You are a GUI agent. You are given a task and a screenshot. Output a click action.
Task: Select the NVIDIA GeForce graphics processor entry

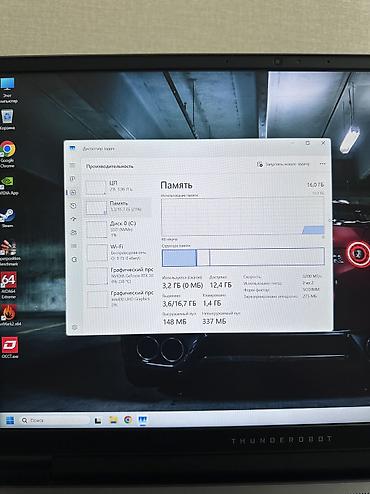120,275
